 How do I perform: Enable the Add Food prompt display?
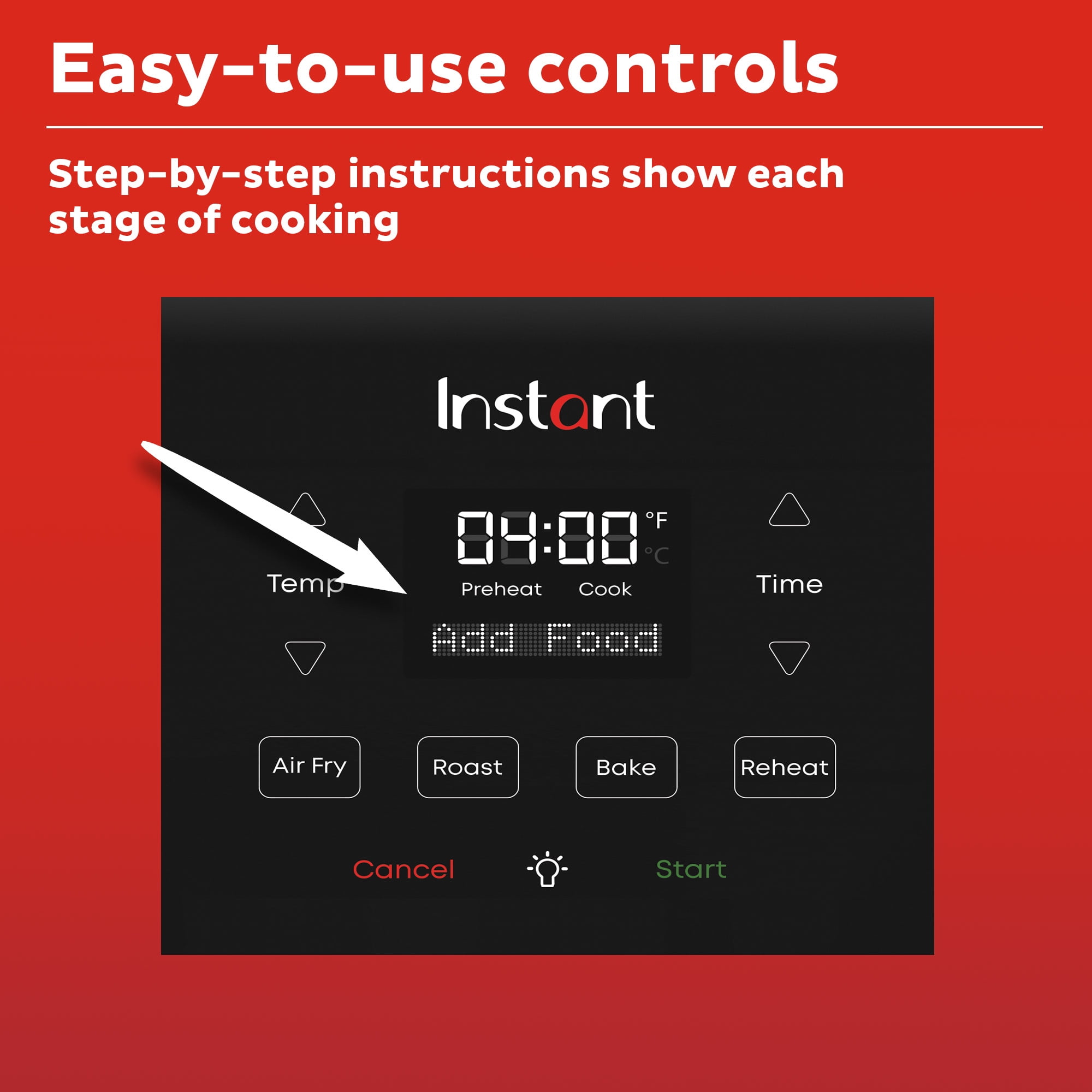tap(547, 636)
